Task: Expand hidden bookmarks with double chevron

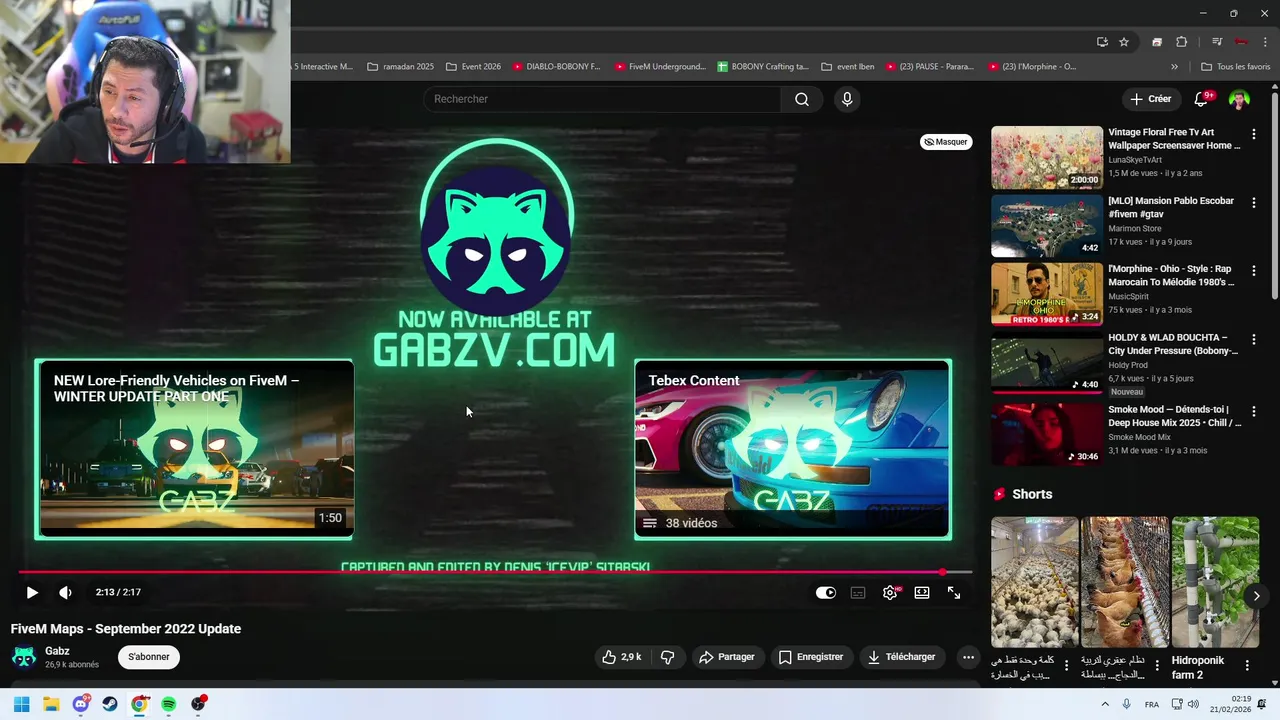Action: (x=1174, y=67)
